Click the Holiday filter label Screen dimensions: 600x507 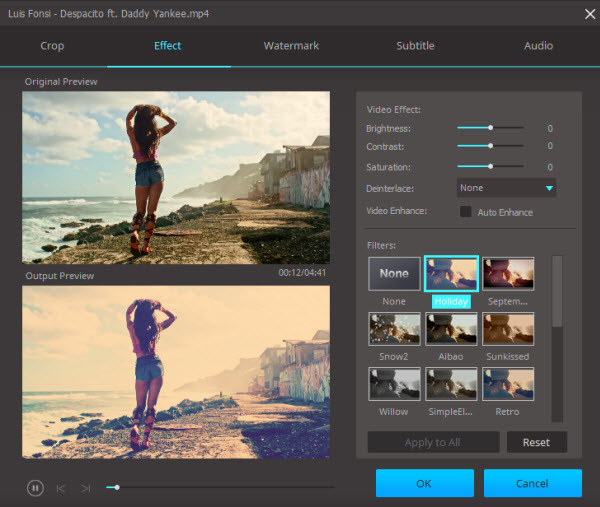(x=451, y=302)
